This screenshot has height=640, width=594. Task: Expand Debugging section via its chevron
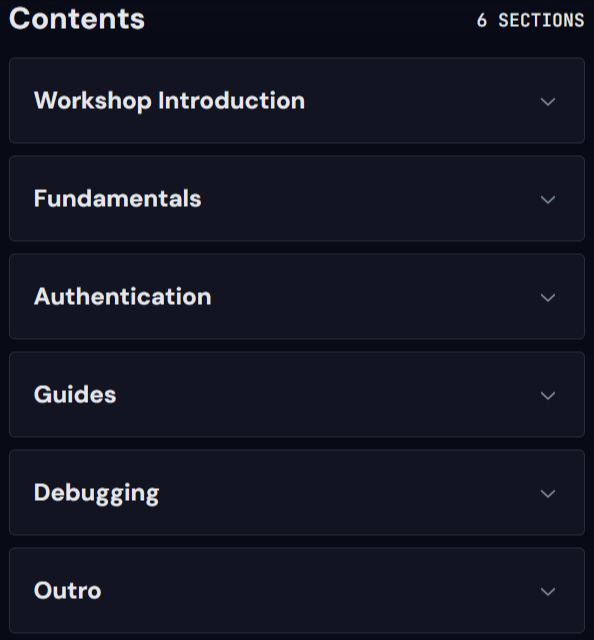pyautogui.click(x=547, y=493)
